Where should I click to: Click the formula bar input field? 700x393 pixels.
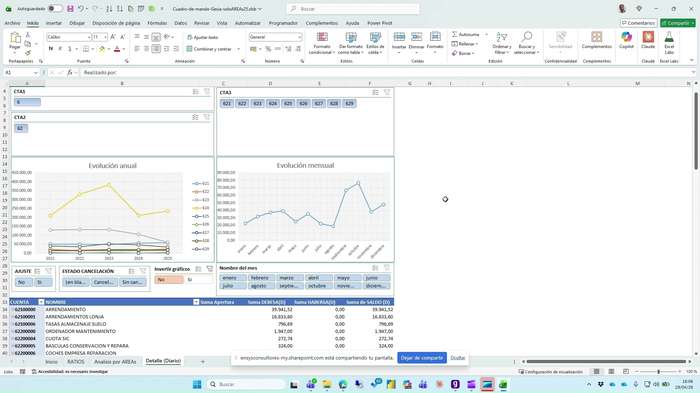coord(384,72)
